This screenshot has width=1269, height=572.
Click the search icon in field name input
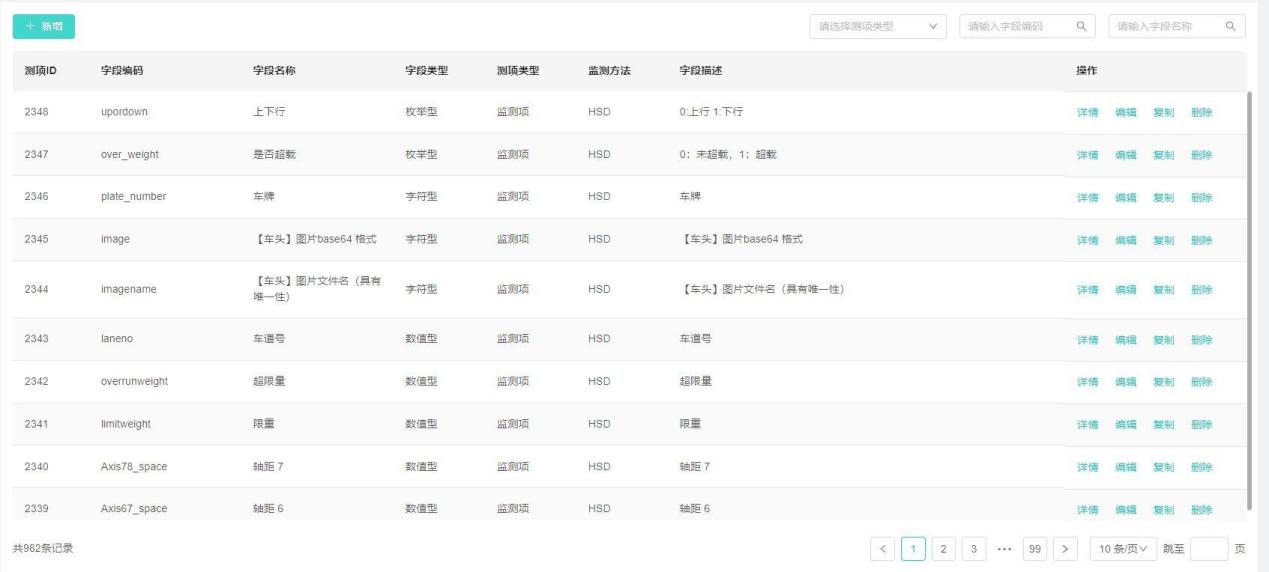(x=1230, y=27)
